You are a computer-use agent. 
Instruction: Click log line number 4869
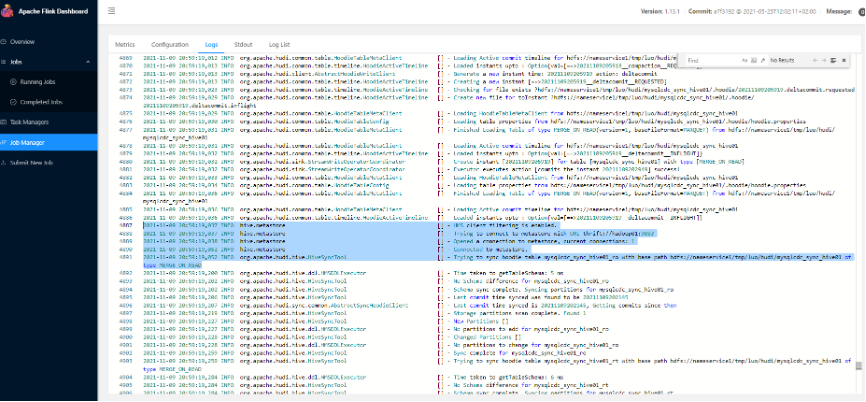pos(125,57)
